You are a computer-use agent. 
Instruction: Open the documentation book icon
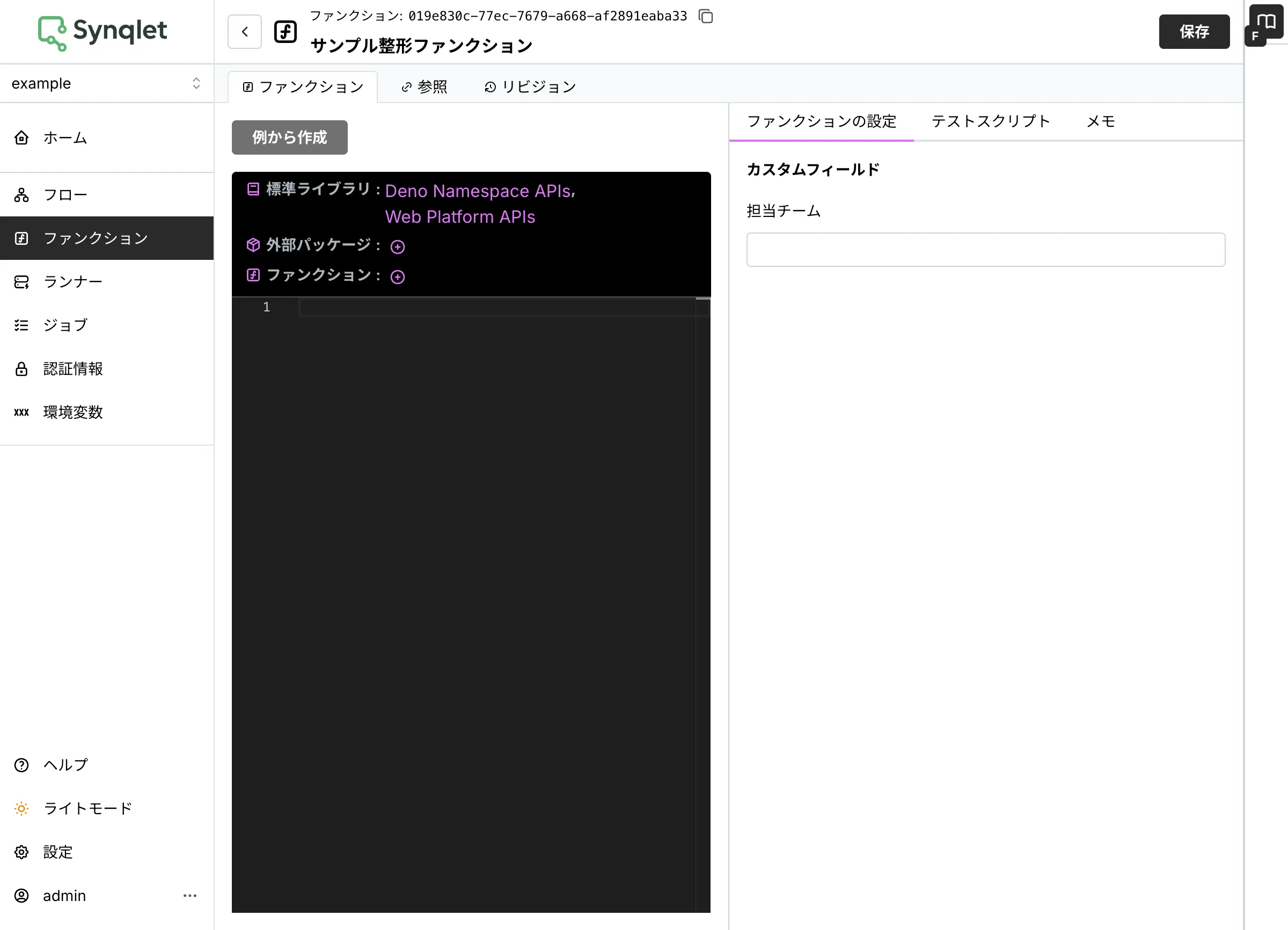pyautogui.click(x=1266, y=21)
